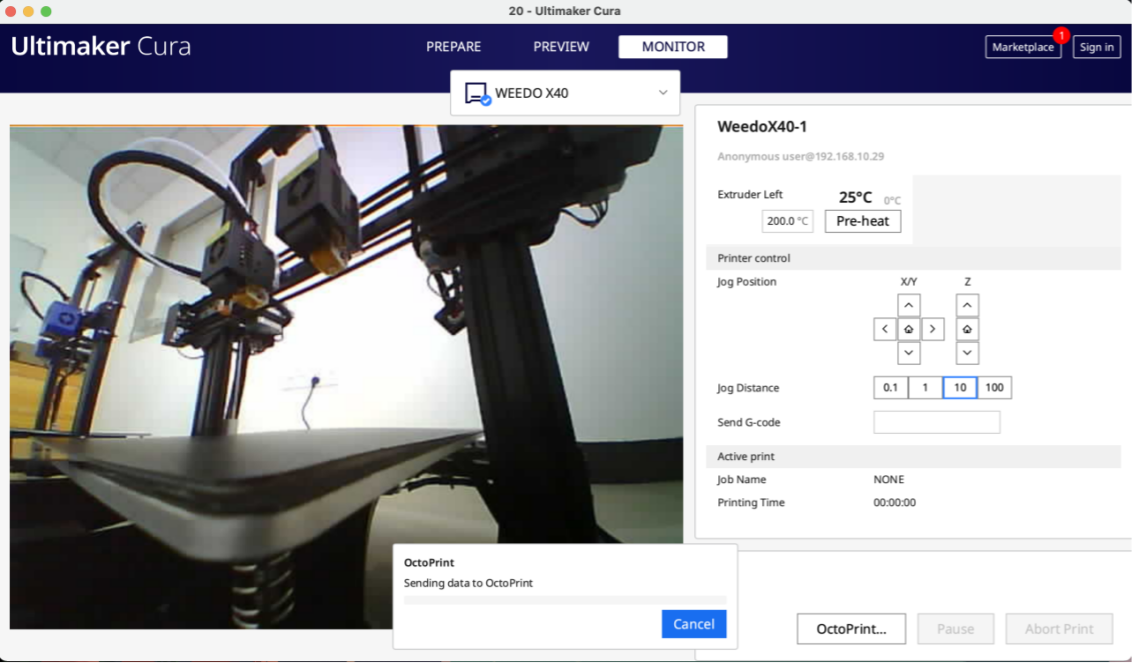Click the extruder target temperature field
Screen dimensions: 1136x666
click(x=787, y=221)
